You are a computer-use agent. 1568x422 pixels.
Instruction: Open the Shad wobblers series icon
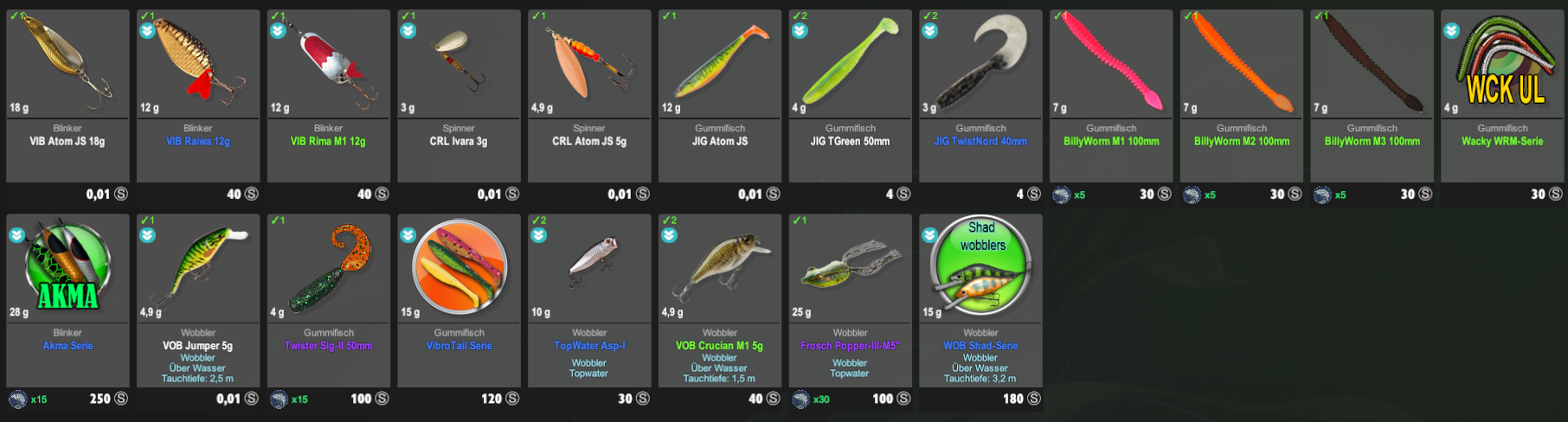(x=980, y=265)
